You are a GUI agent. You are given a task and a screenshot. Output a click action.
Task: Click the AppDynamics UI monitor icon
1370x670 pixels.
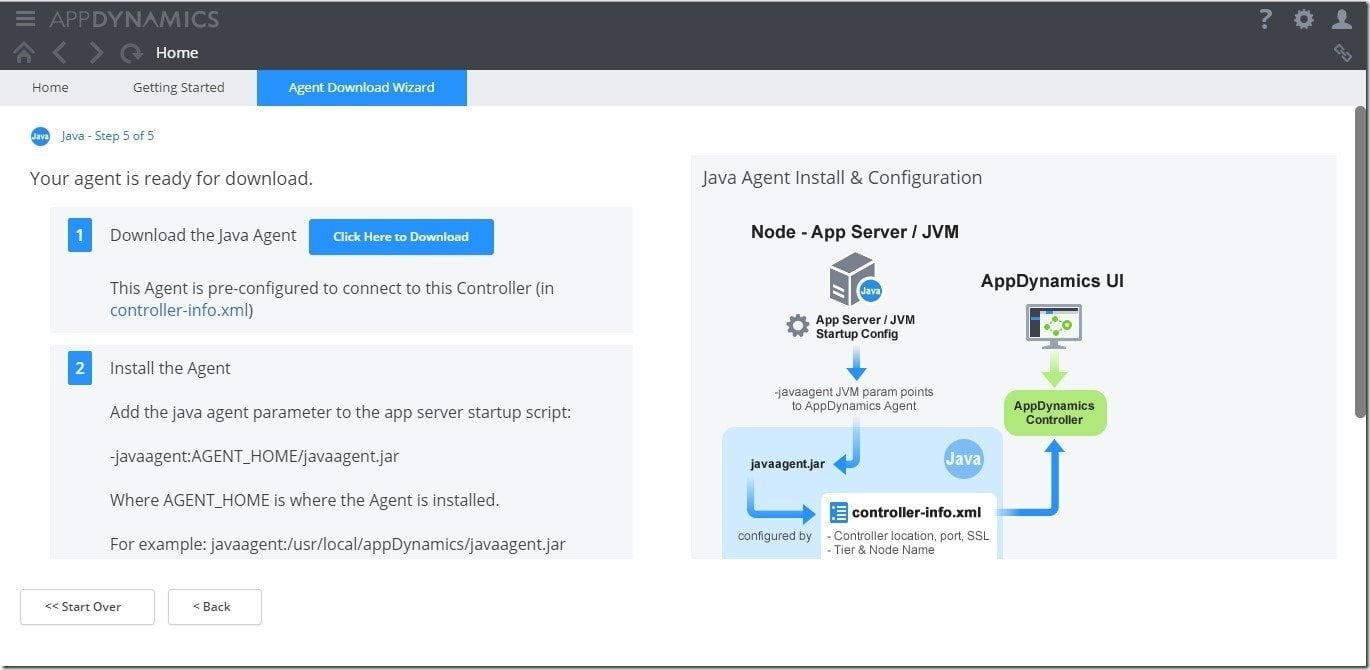point(1054,326)
